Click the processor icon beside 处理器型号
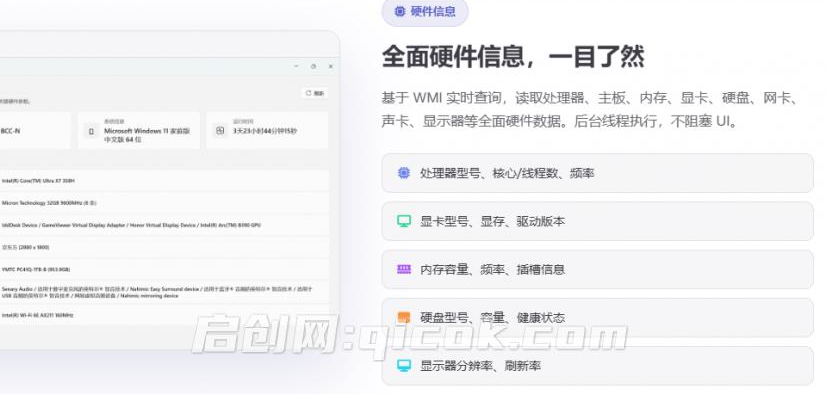The image size is (828, 394). (404, 173)
